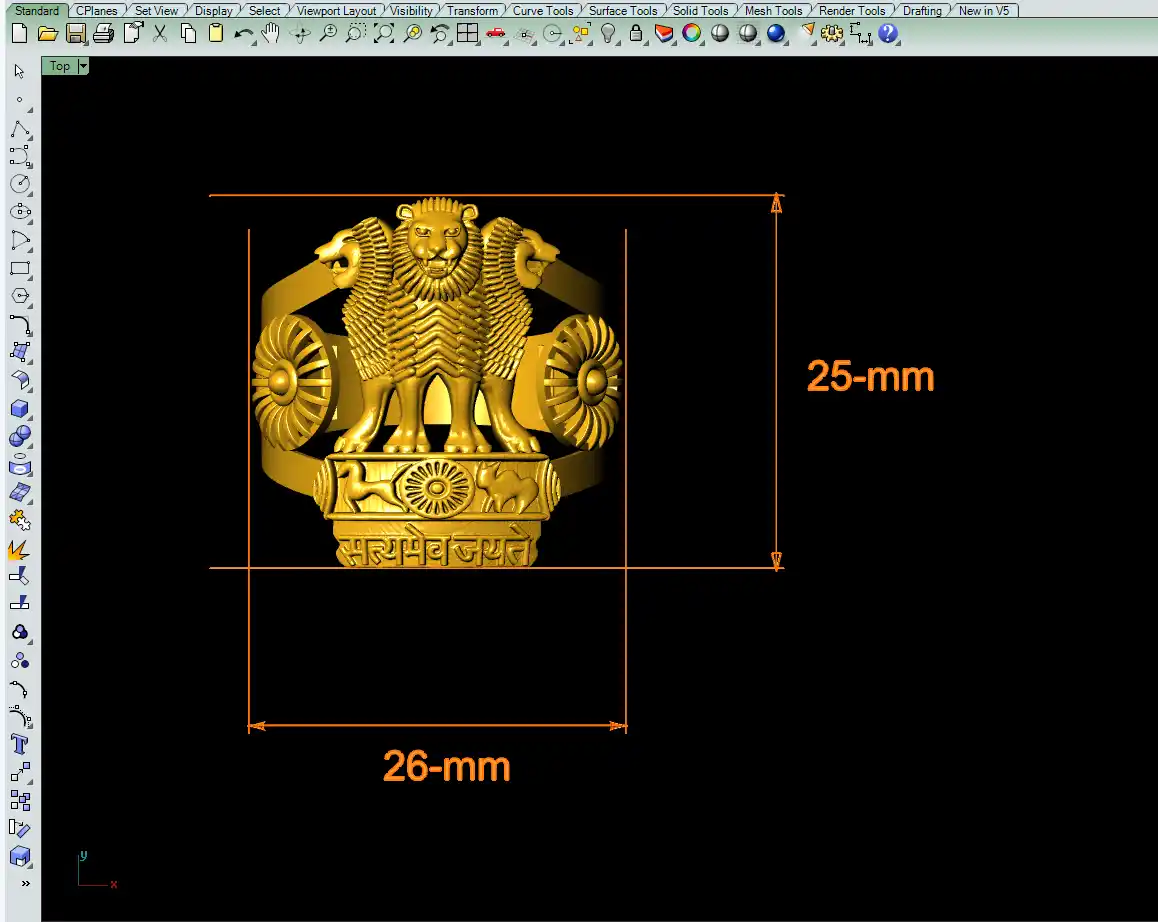The height and width of the screenshot is (922, 1158).
Task: Toggle the Lock objects padlock icon
Action: pos(636,34)
